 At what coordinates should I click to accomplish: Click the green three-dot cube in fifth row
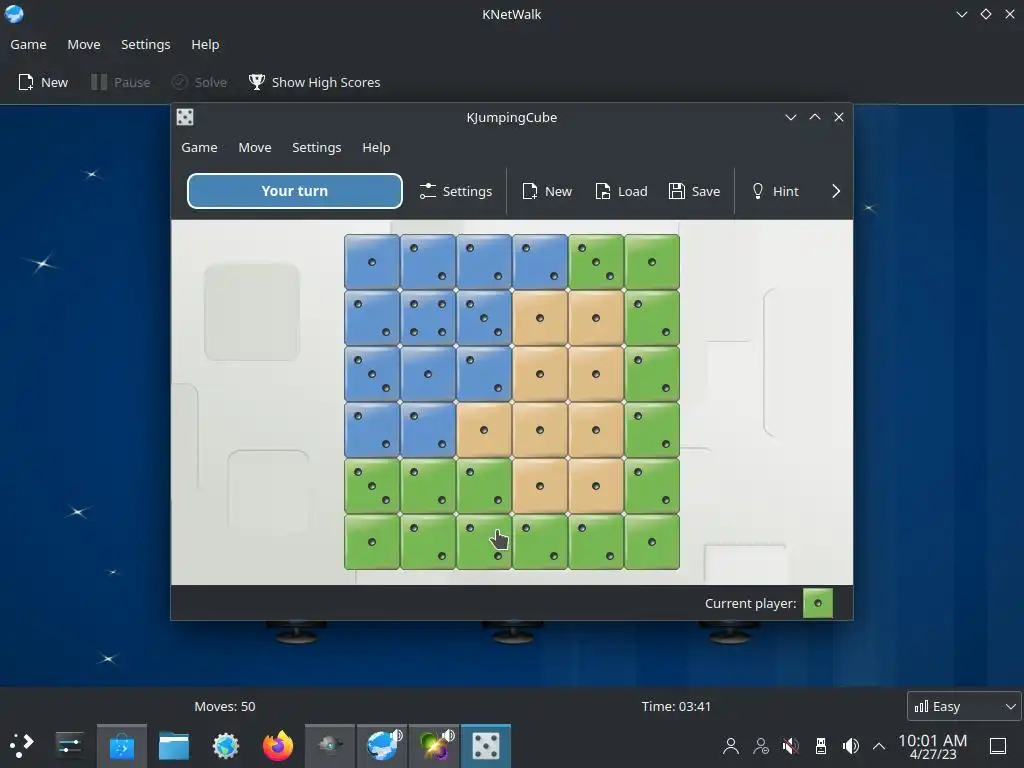(372, 486)
